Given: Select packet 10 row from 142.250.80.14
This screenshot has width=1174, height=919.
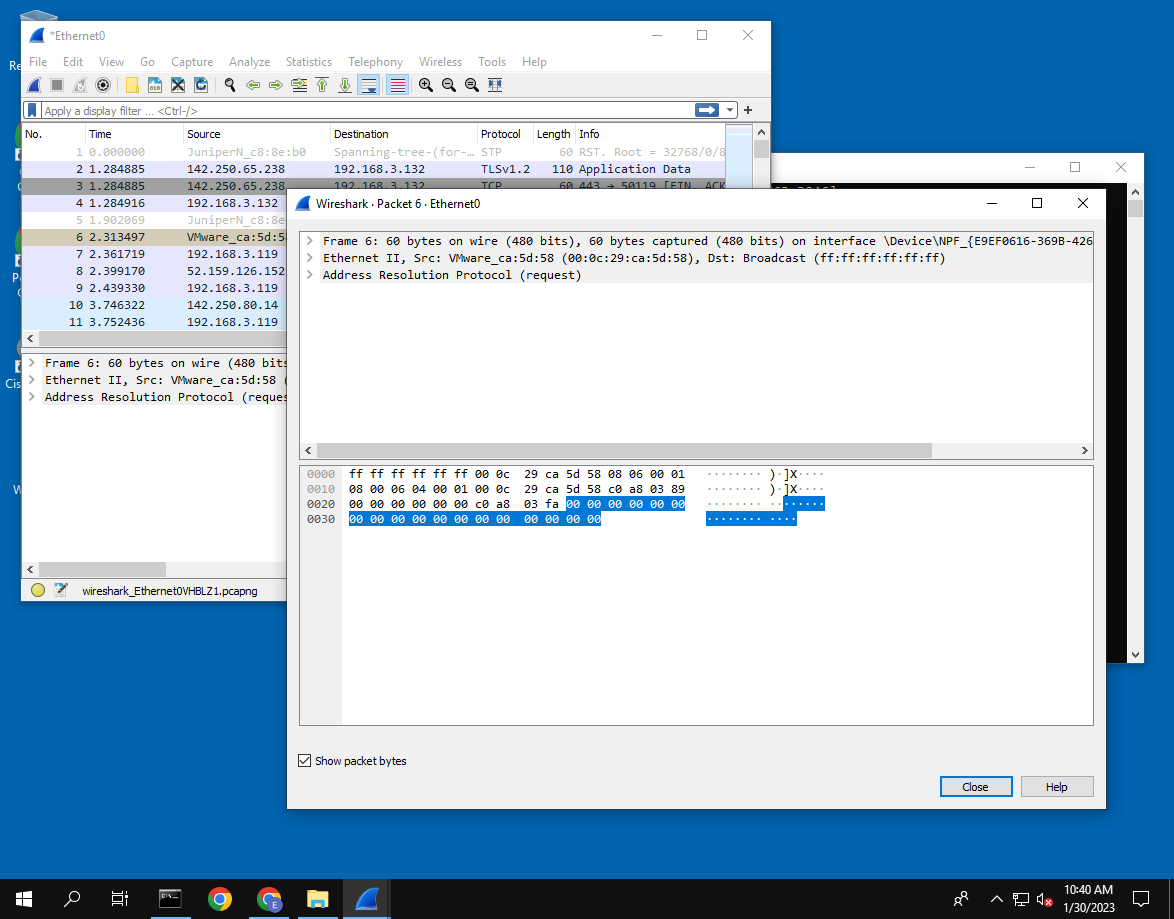Looking at the screenshot, I should click(155, 306).
